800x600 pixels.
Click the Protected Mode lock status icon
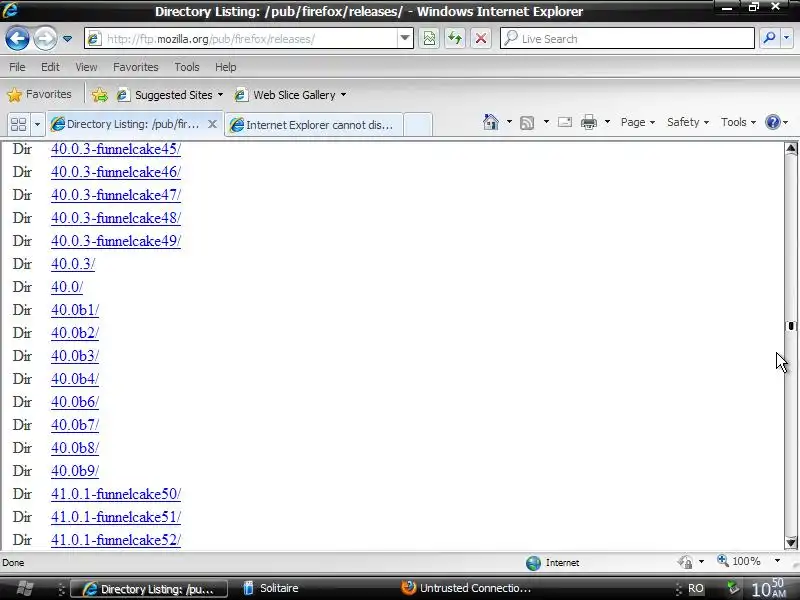[685, 562]
